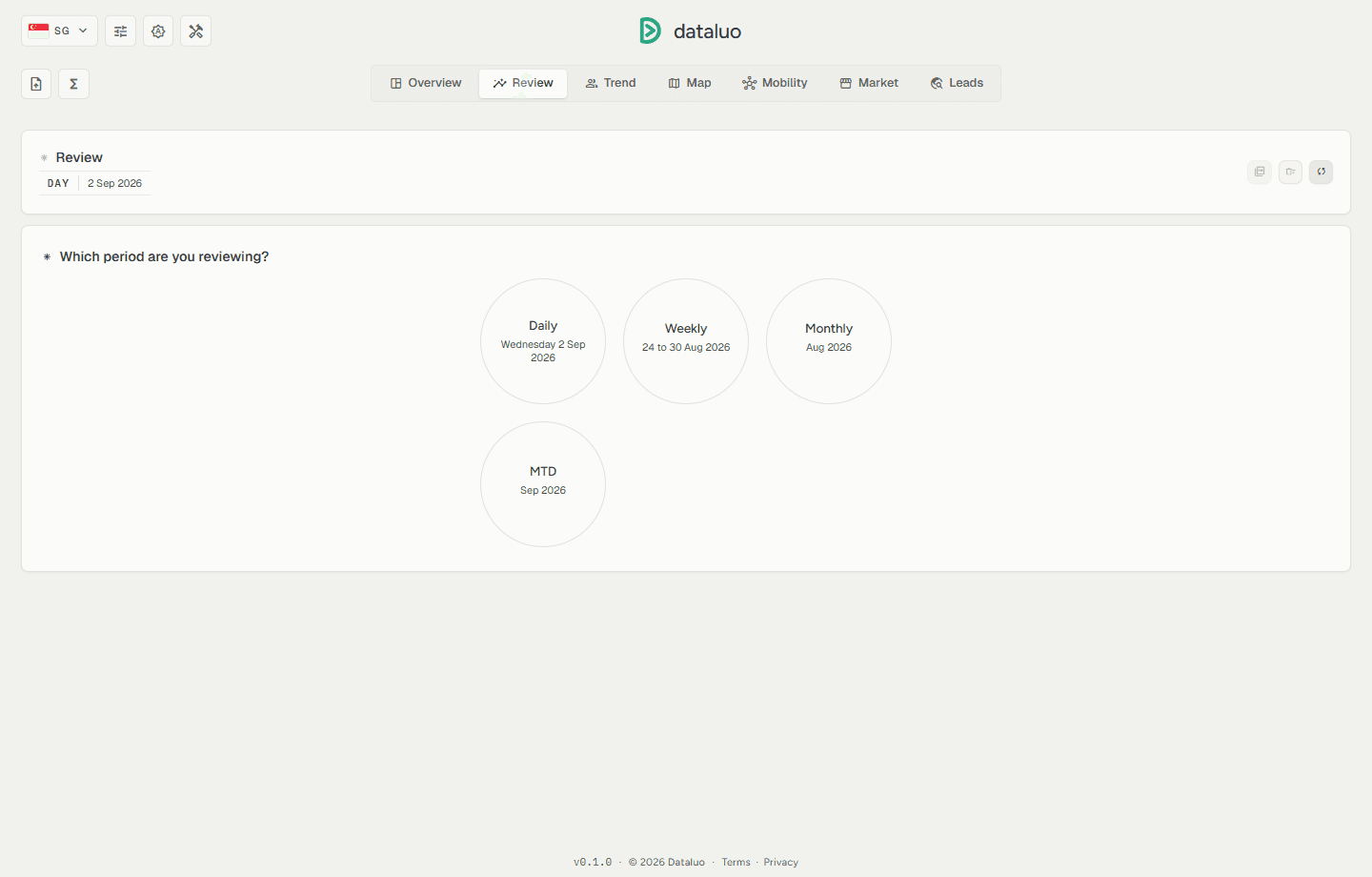The width and height of the screenshot is (1372, 877).
Task: Choose the Monthly Aug 2026 circle
Action: click(829, 341)
